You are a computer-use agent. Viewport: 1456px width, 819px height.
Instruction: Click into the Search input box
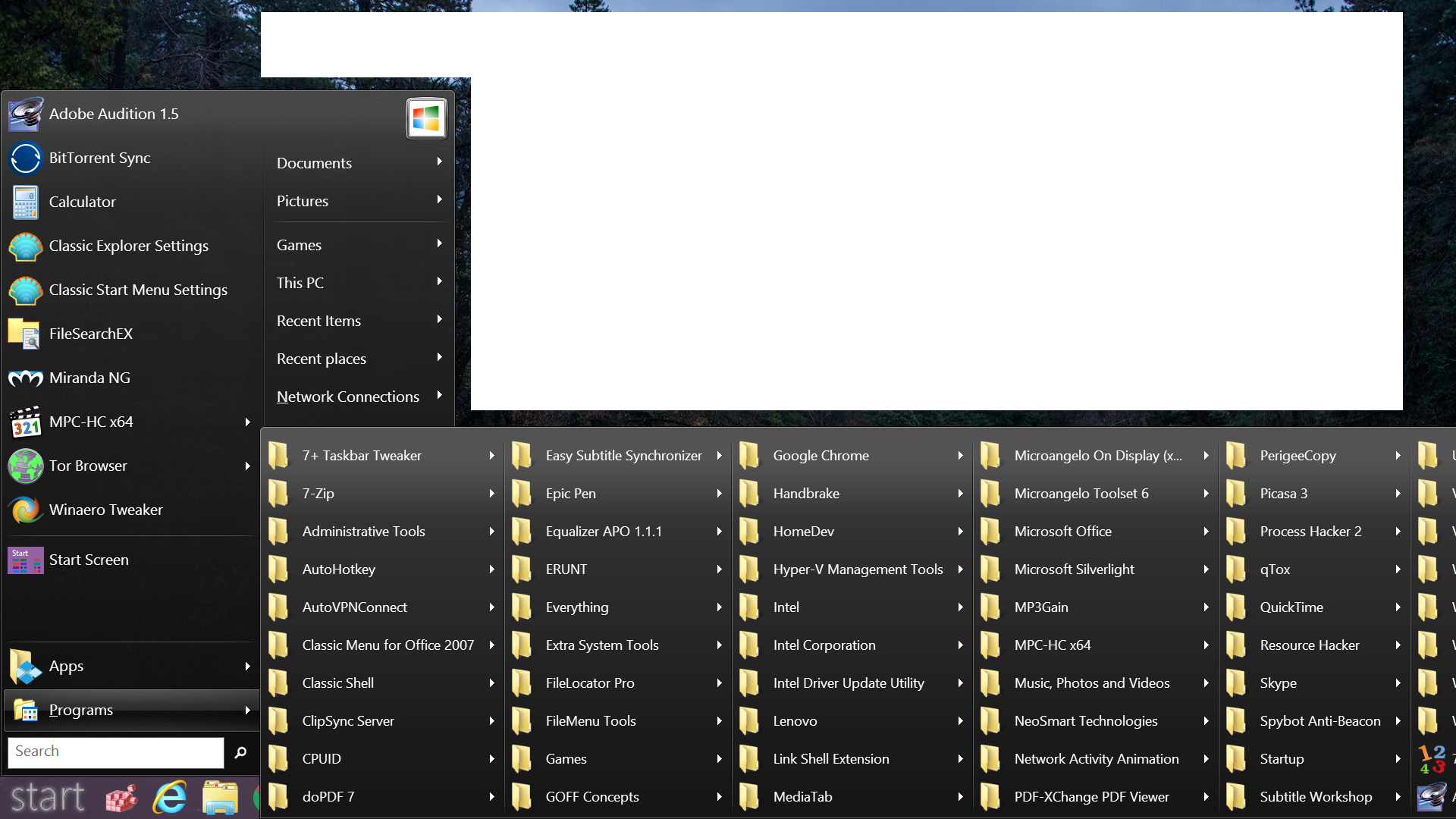pos(115,752)
